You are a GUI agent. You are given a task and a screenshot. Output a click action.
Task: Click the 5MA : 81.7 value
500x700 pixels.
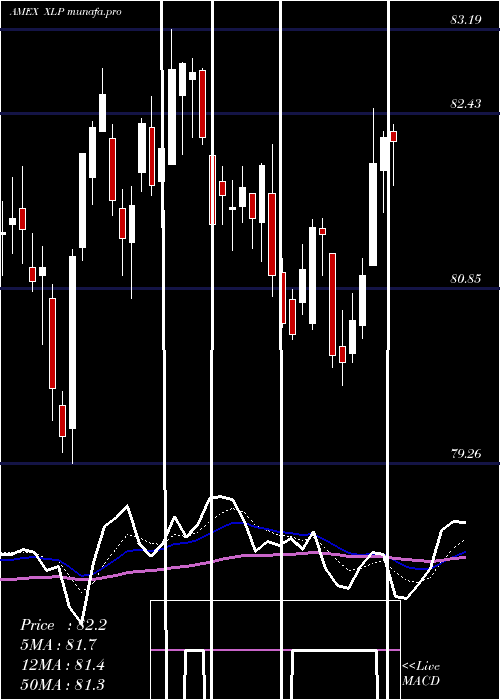(58, 645)
